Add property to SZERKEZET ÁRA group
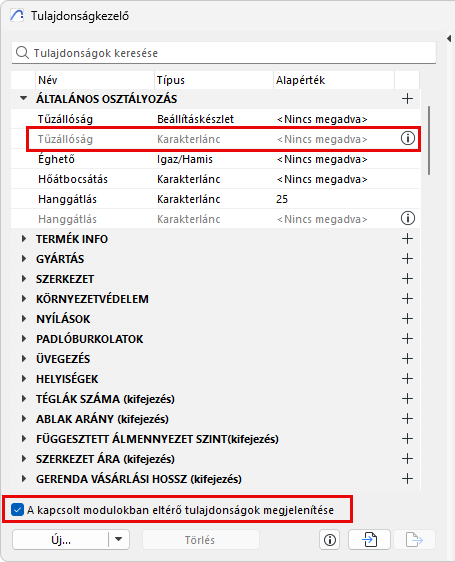 pos(407,458)
